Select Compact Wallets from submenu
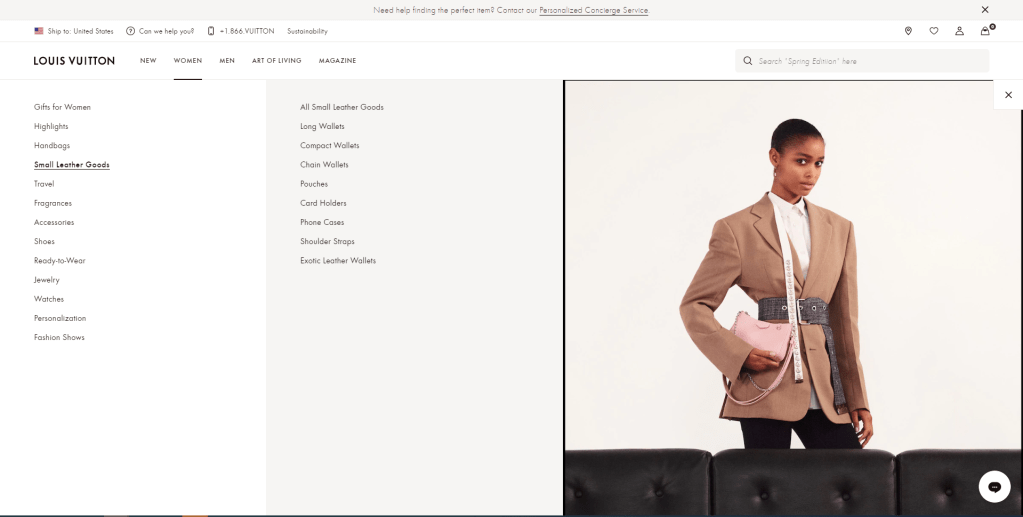Image resolution: width=1023 pixels, height=517 pixels. [329, 145]
